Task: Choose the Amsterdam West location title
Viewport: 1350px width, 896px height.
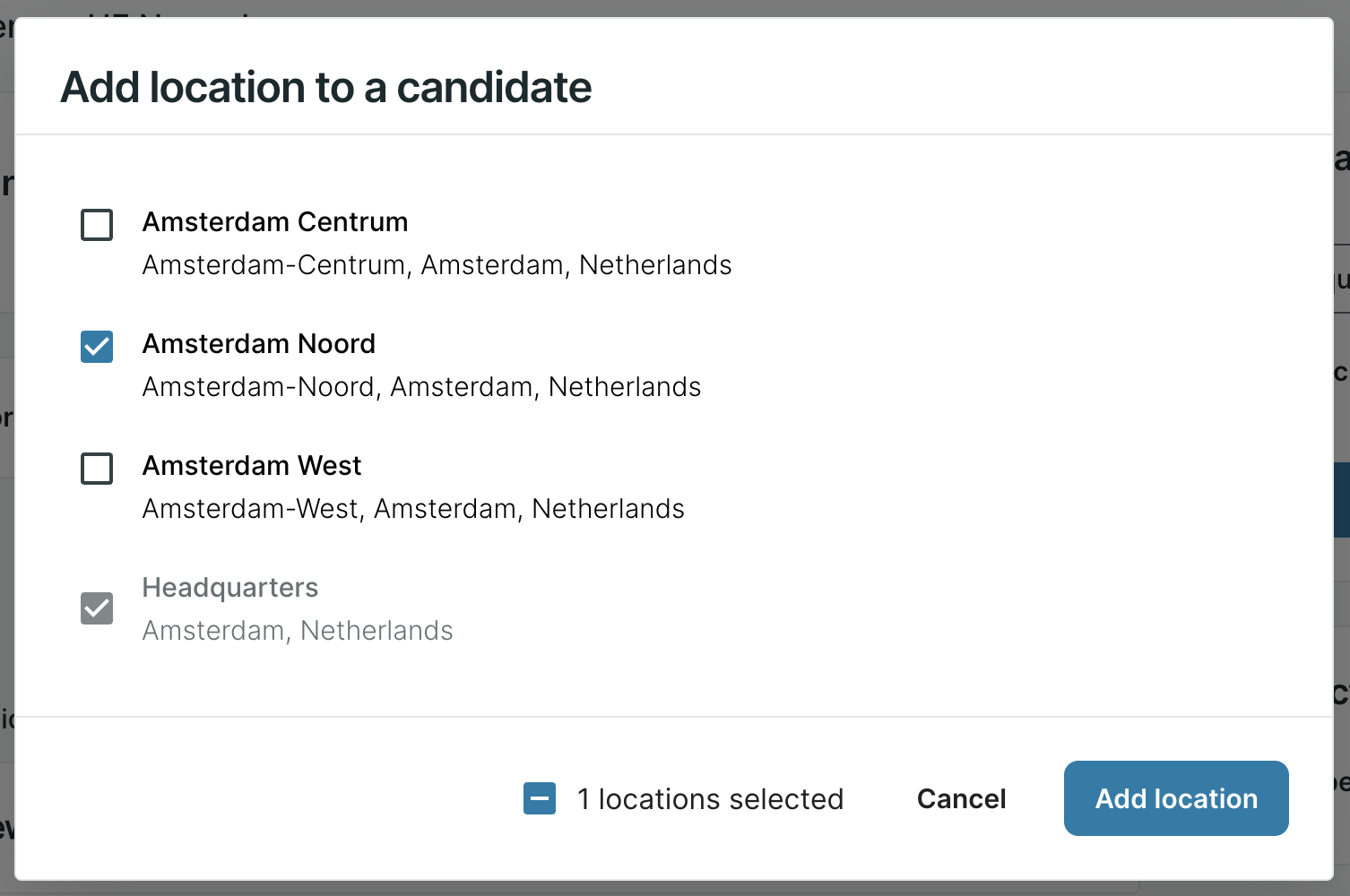Action: click(252, 466)
